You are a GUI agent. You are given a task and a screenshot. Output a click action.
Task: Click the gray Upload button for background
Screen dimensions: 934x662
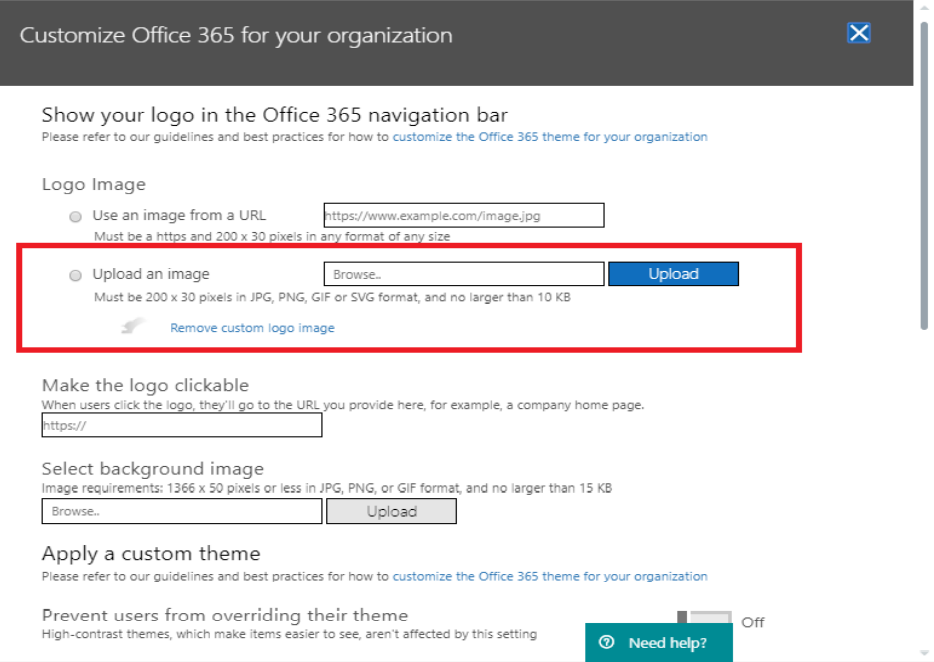391,511
